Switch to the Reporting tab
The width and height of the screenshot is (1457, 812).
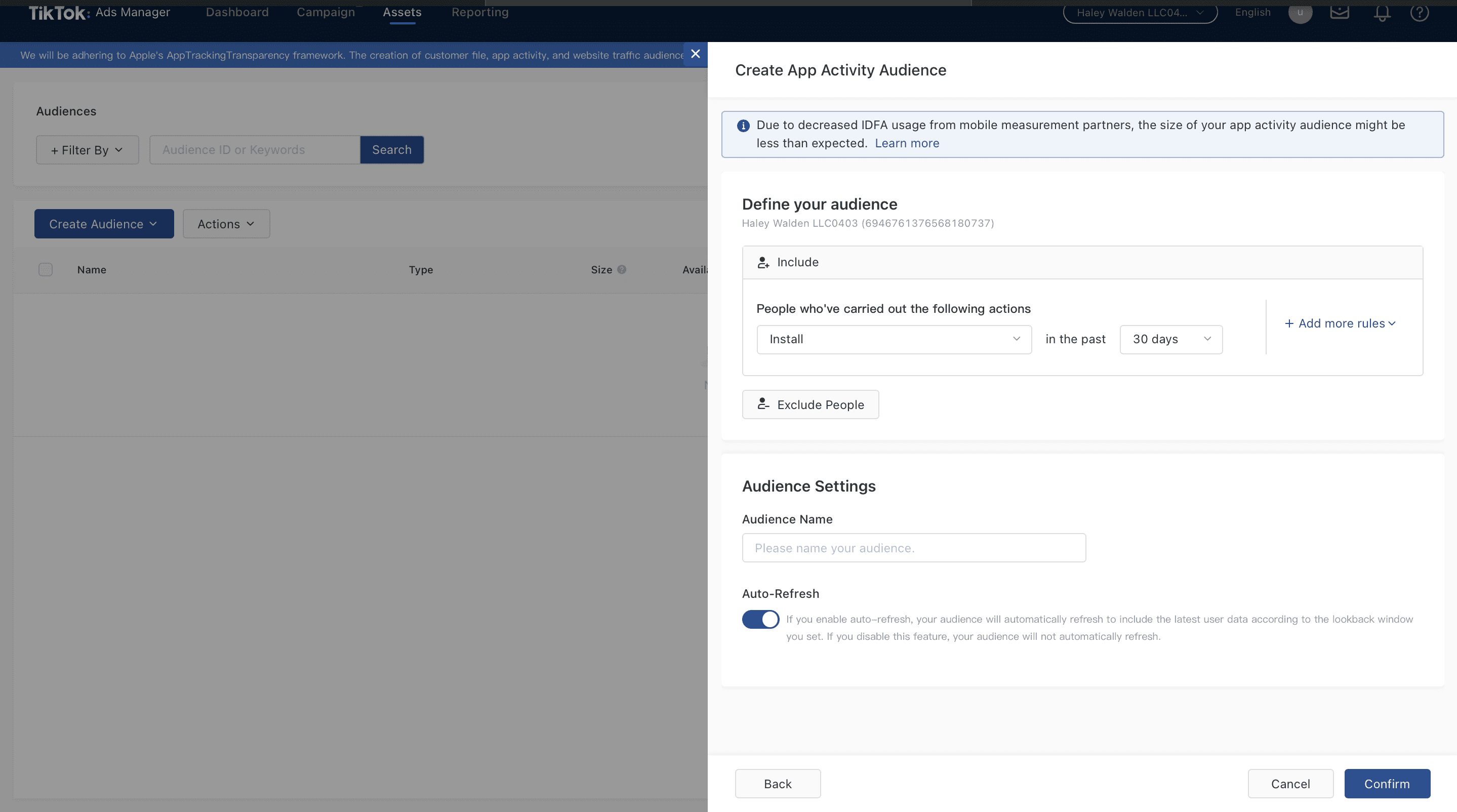tap(479, 13)
